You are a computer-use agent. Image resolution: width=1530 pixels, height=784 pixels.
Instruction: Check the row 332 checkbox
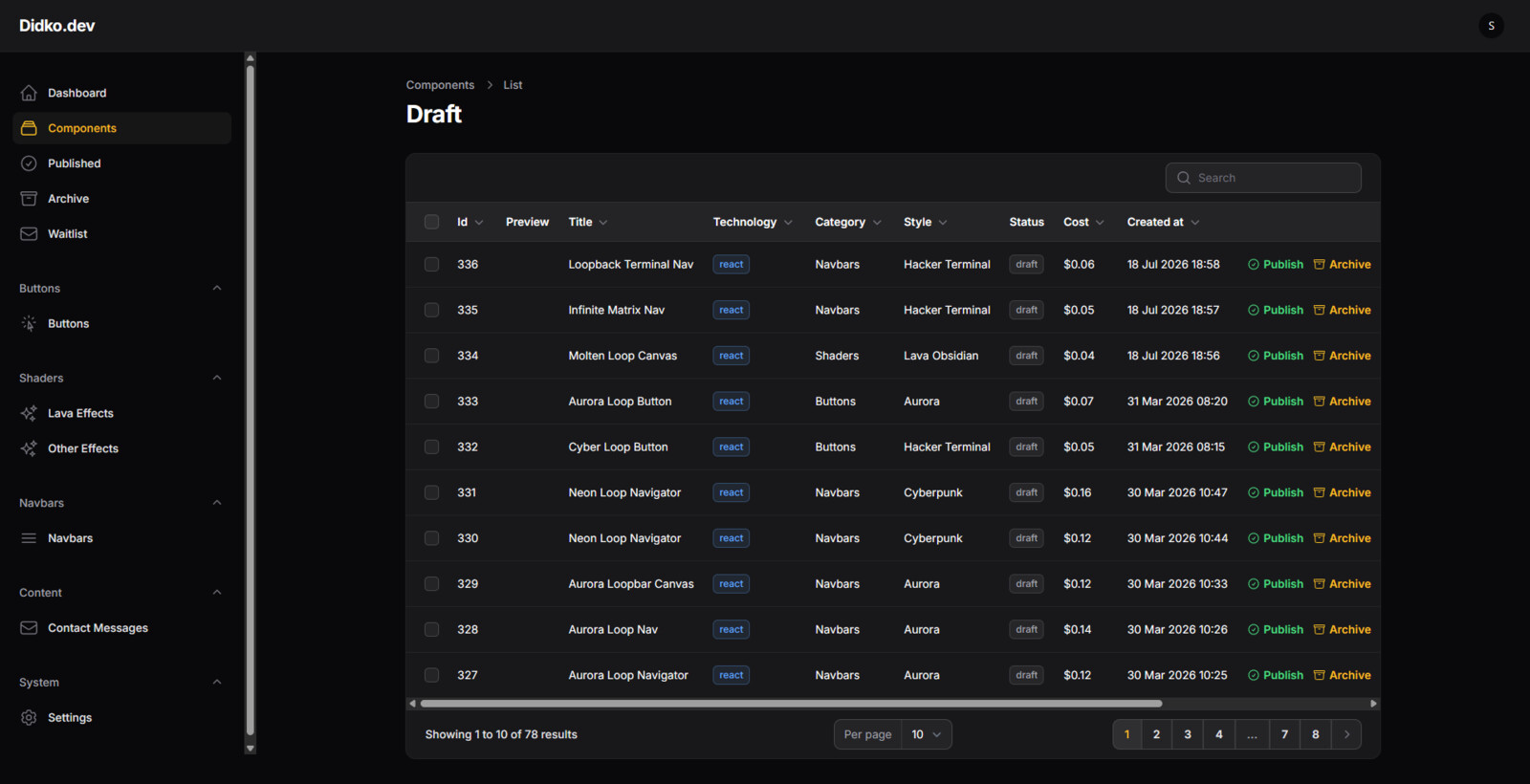tap(432, 447)
